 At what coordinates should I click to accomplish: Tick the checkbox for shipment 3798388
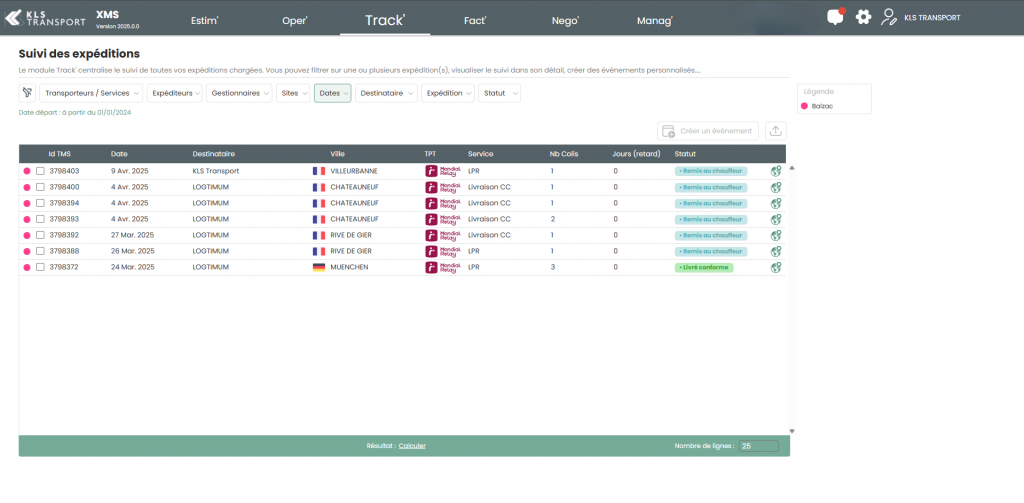40,252
